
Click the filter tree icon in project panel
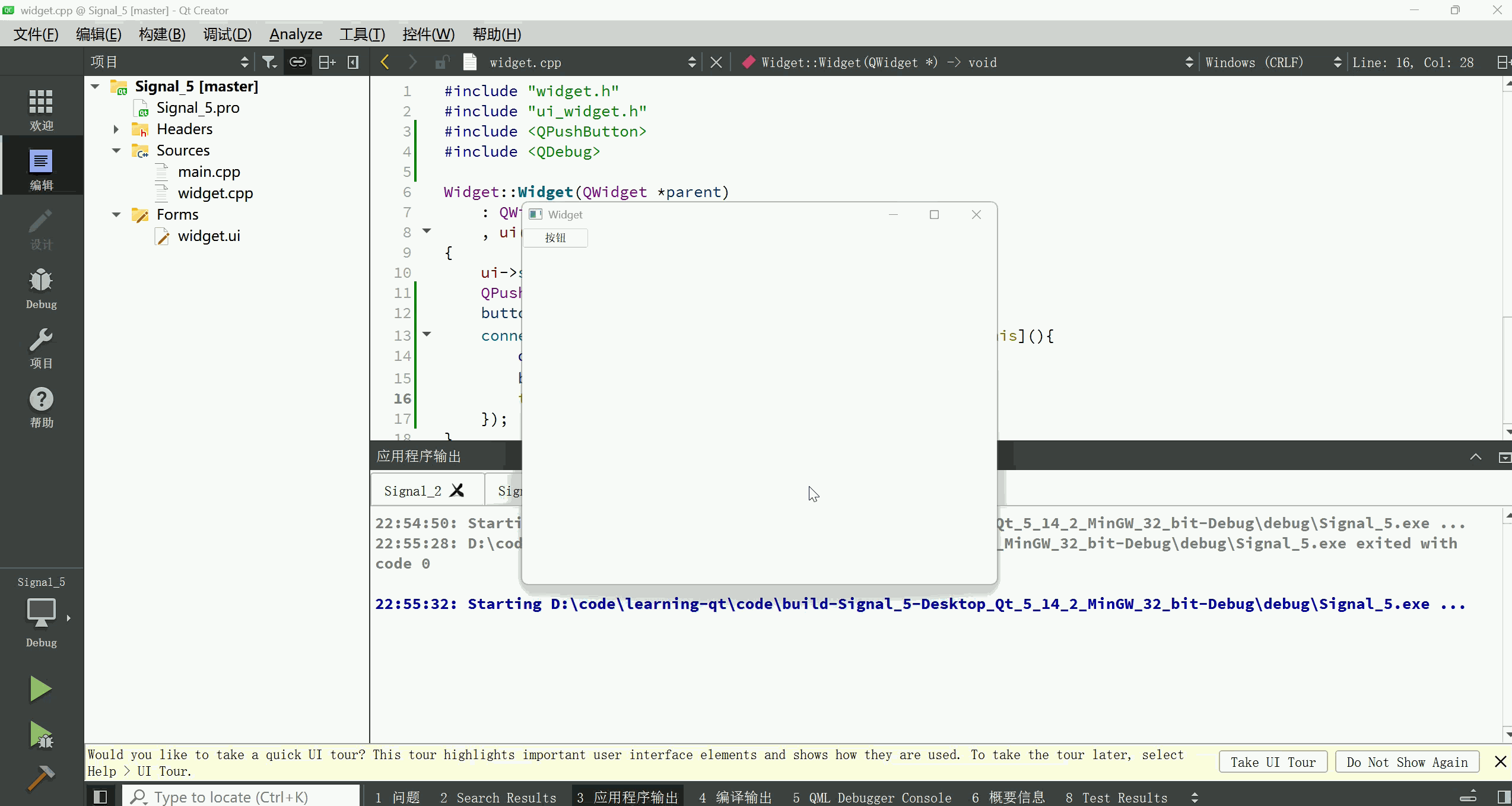(269, 62)
